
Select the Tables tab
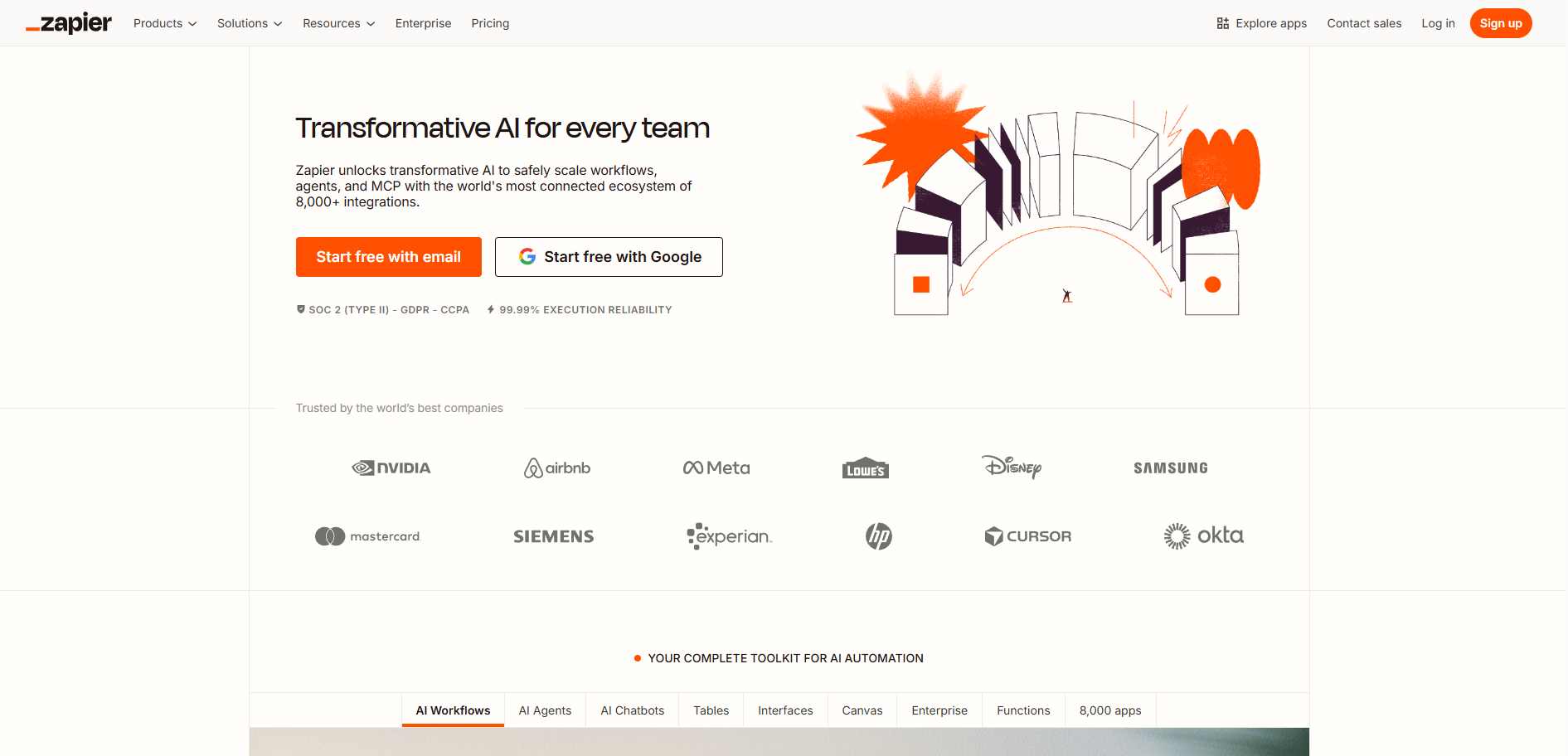click(x=711, y=710)
